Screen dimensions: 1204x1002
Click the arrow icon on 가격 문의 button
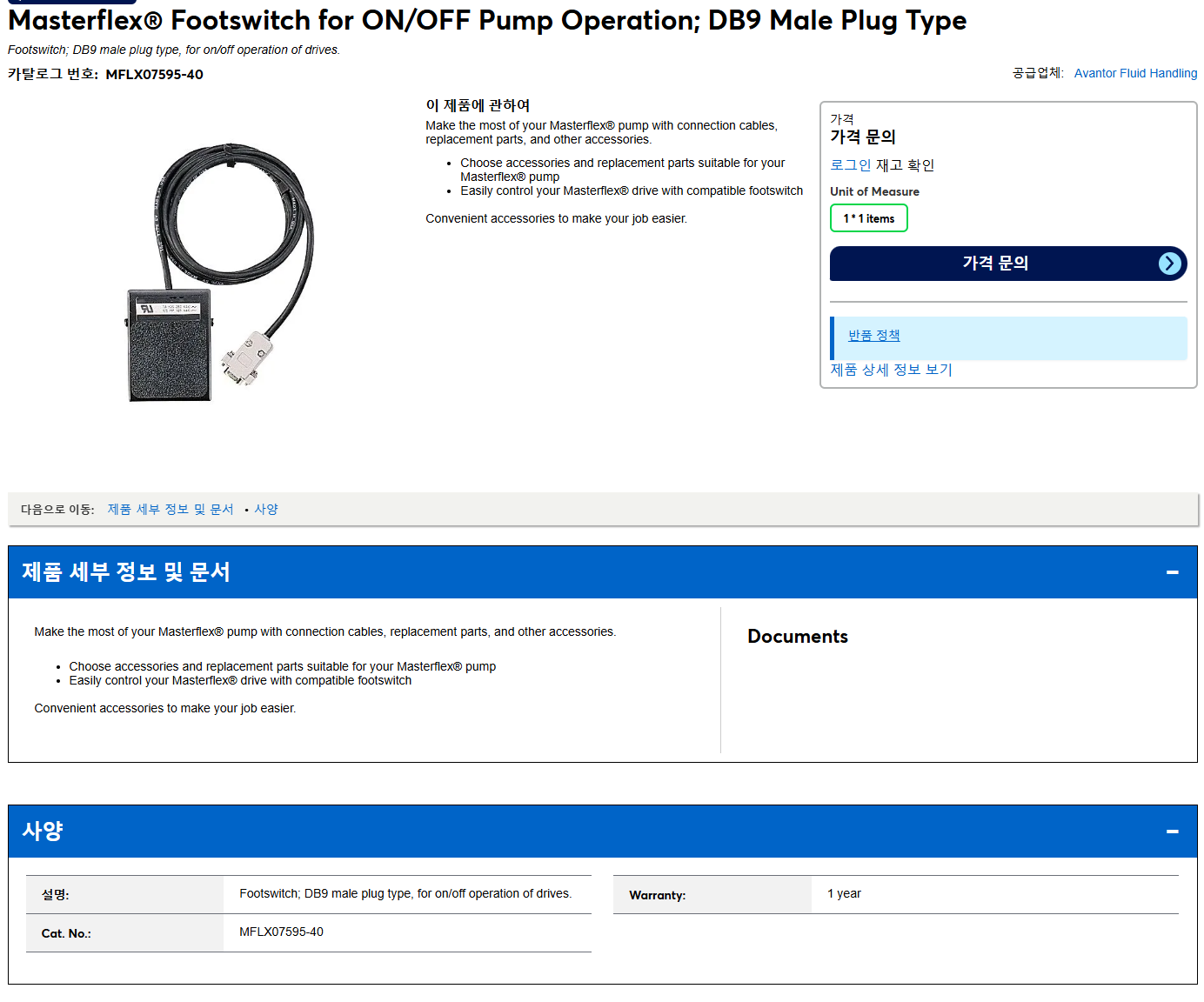click(1170, 264)
